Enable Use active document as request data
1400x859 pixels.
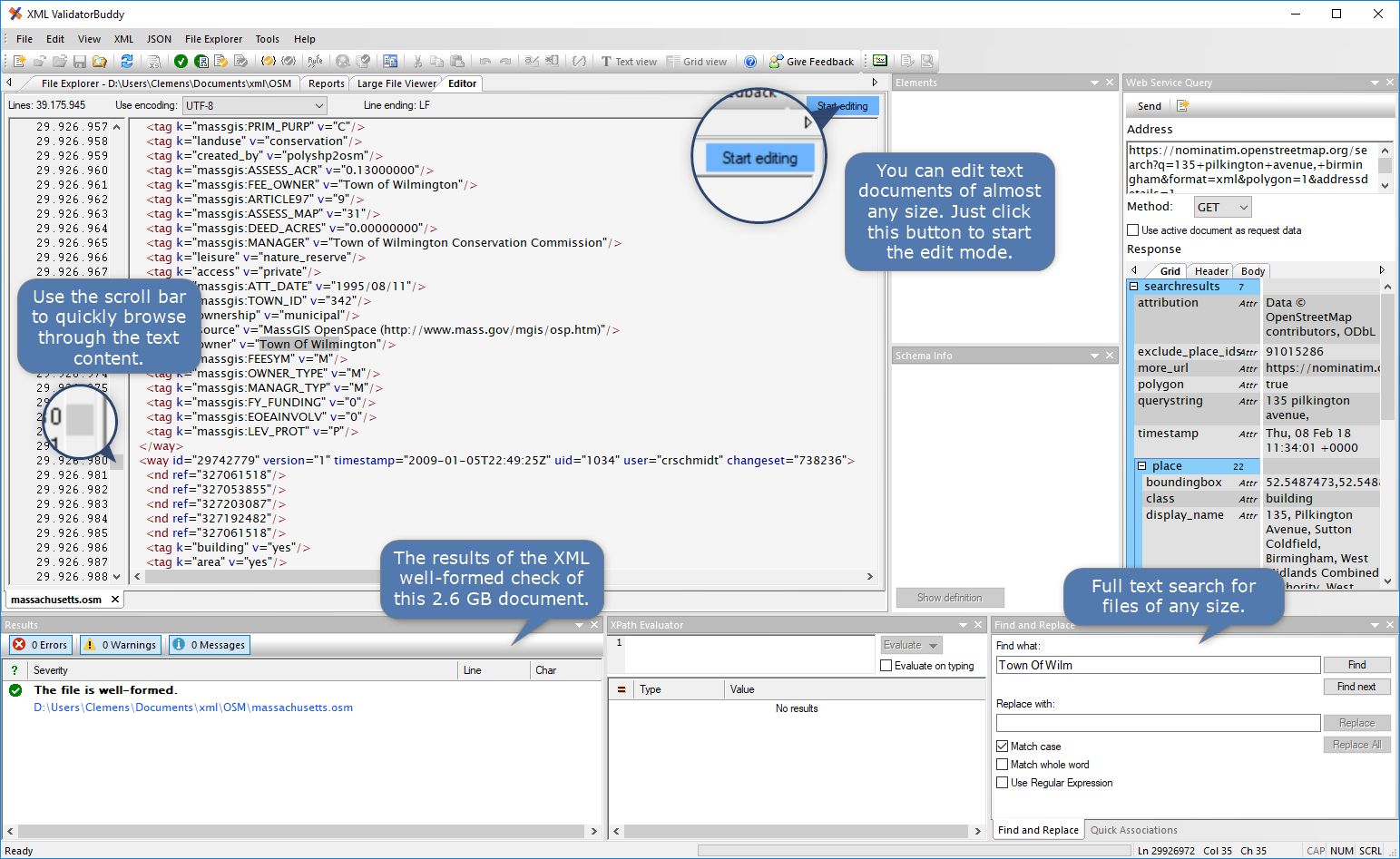click(1133, 230)
